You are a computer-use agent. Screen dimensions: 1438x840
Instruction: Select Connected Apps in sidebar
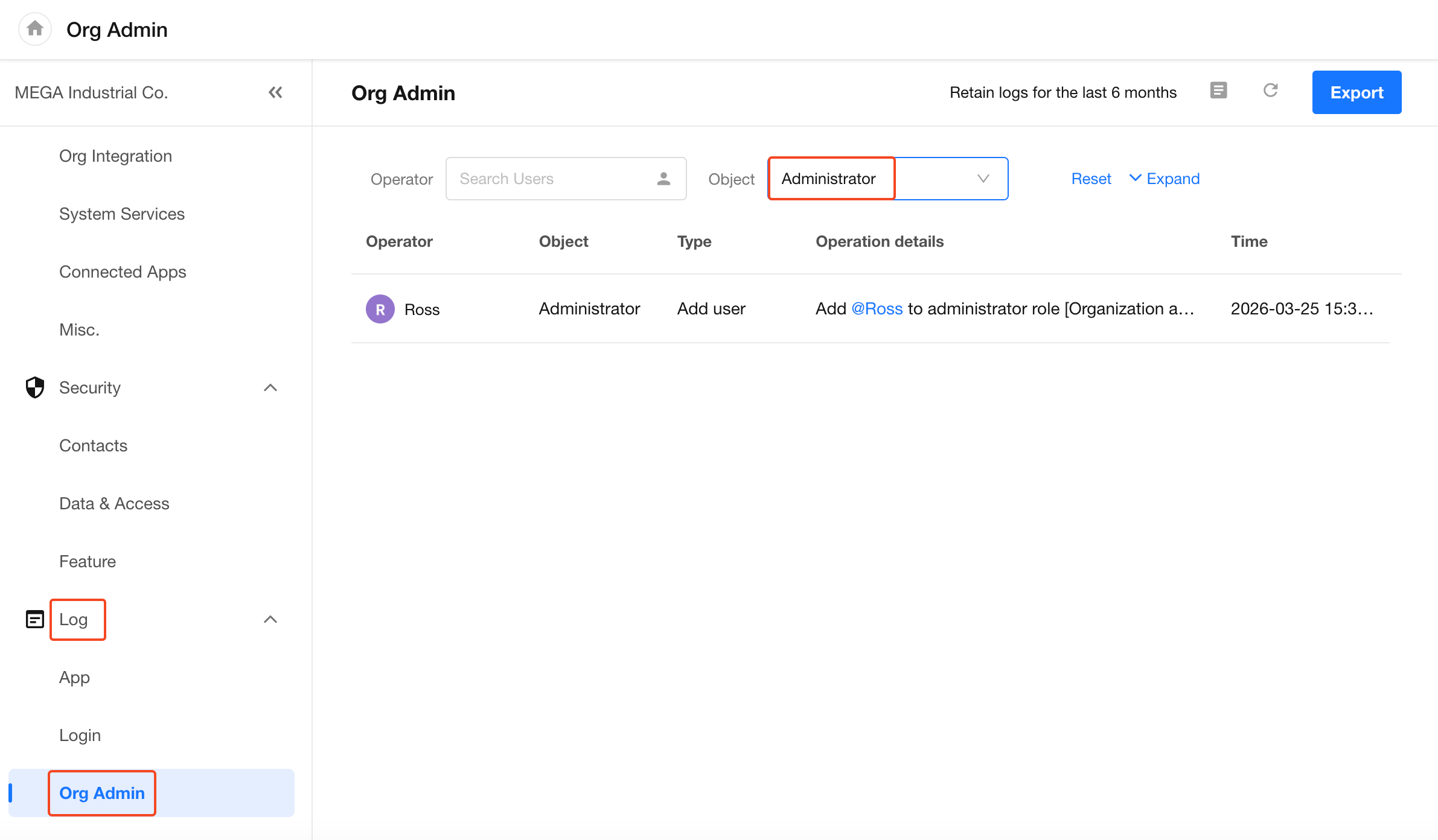123,272
